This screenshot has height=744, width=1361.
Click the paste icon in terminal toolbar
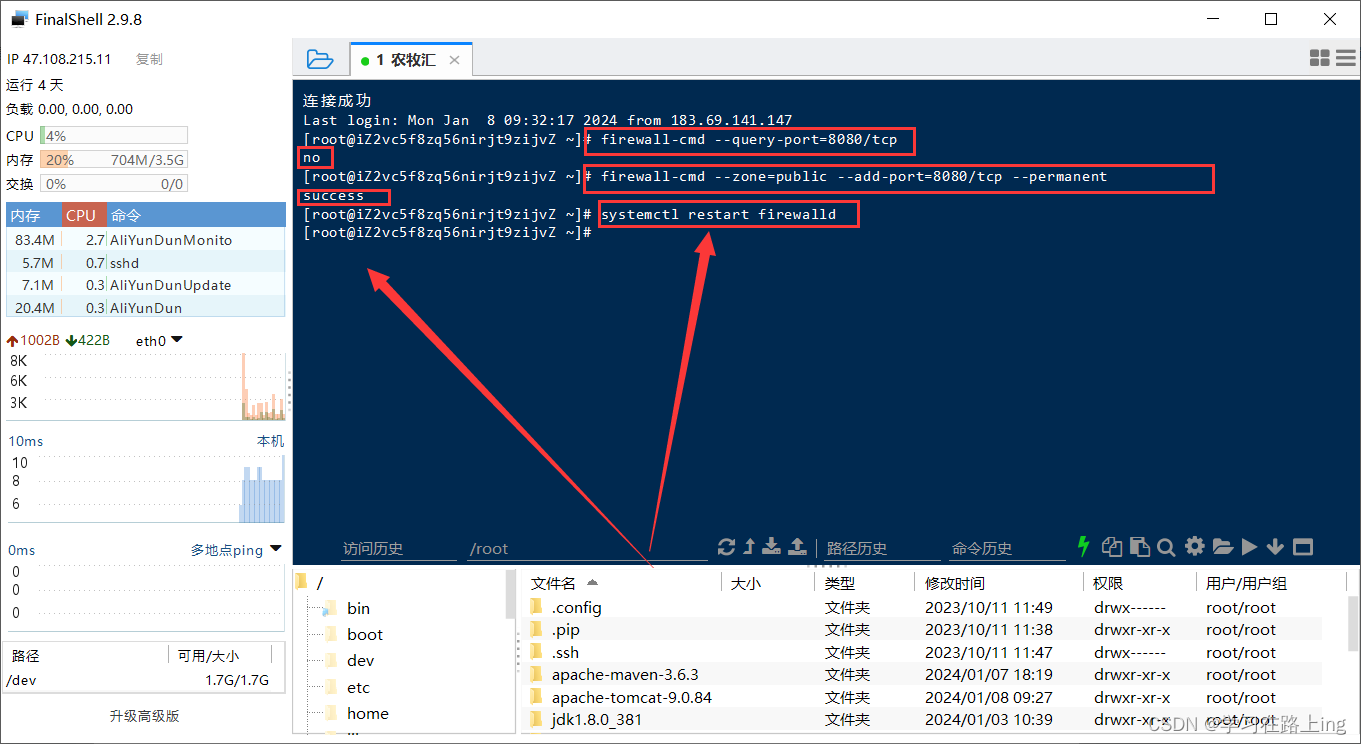pos(1139,546)
